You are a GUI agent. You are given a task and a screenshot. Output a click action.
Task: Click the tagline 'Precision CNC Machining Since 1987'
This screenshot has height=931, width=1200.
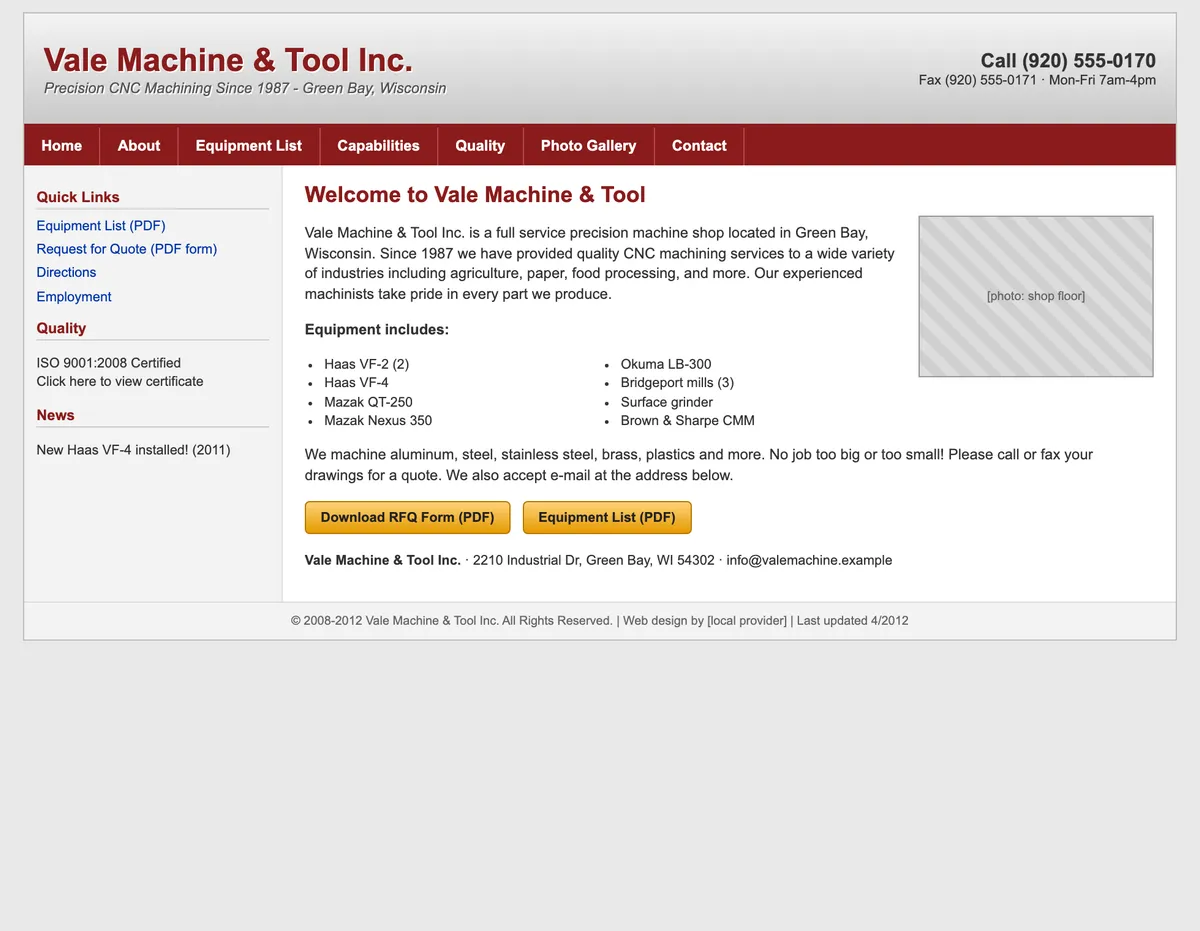pos(167,88)
